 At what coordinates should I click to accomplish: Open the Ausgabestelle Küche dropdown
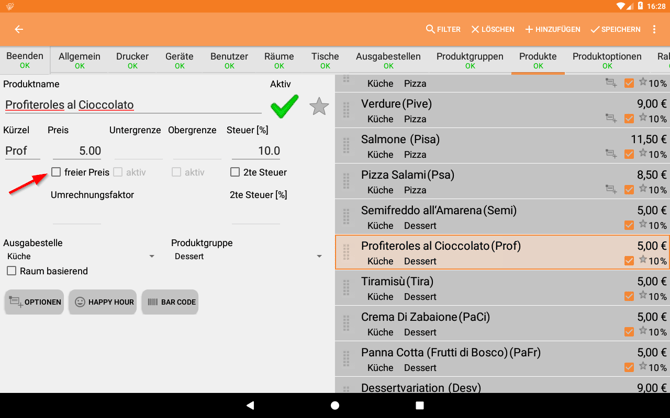tap(80, 256)
